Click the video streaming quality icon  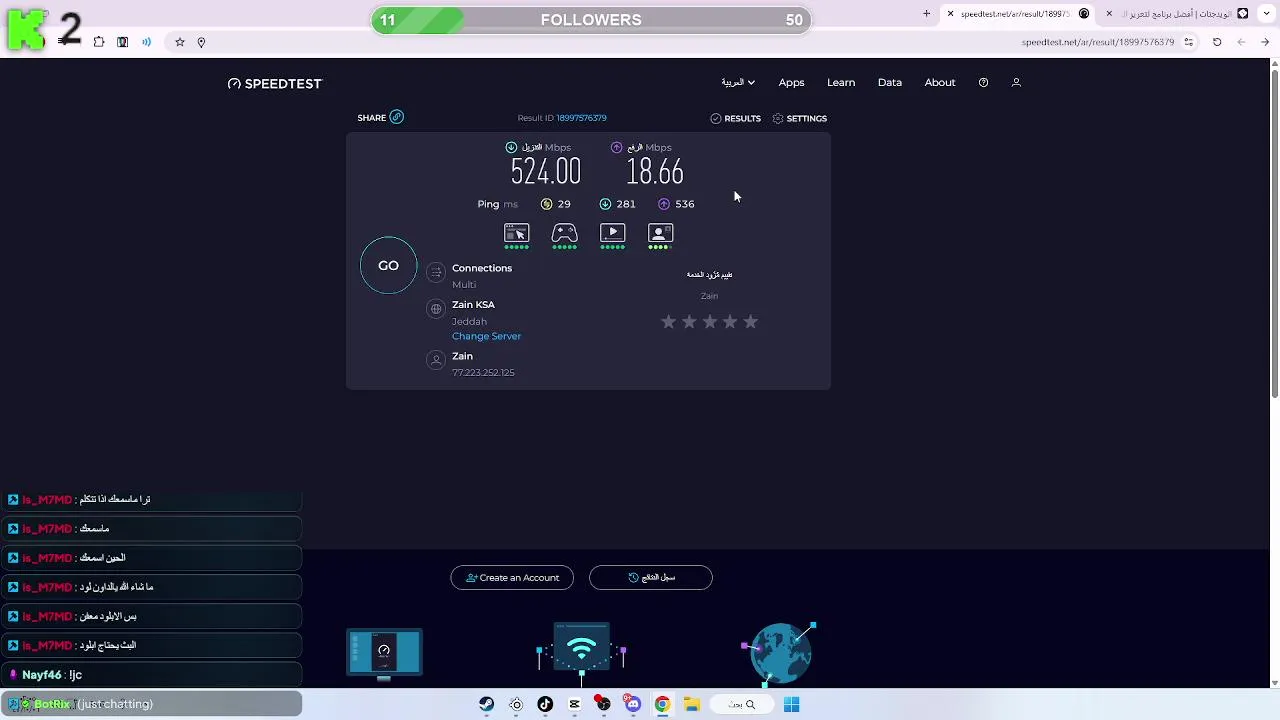(612, 233)
